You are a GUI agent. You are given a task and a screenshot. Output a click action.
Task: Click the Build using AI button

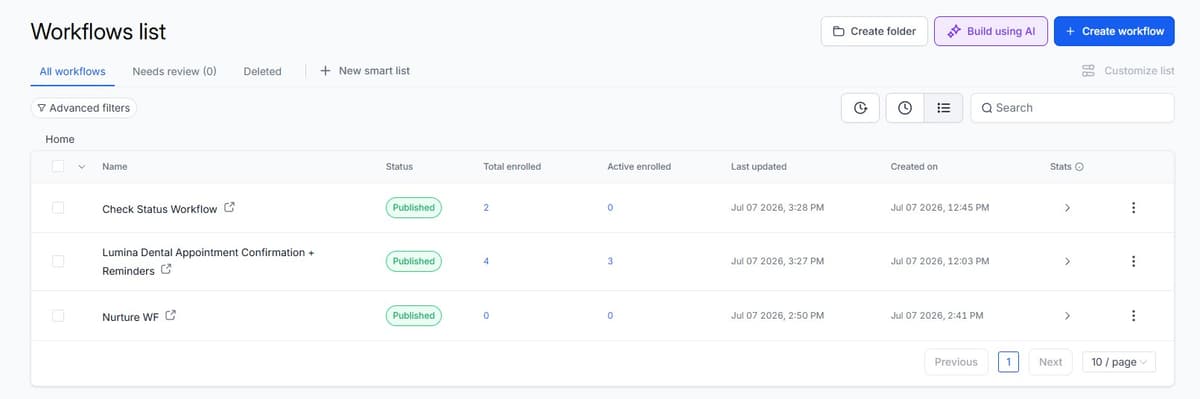point(991,31)
